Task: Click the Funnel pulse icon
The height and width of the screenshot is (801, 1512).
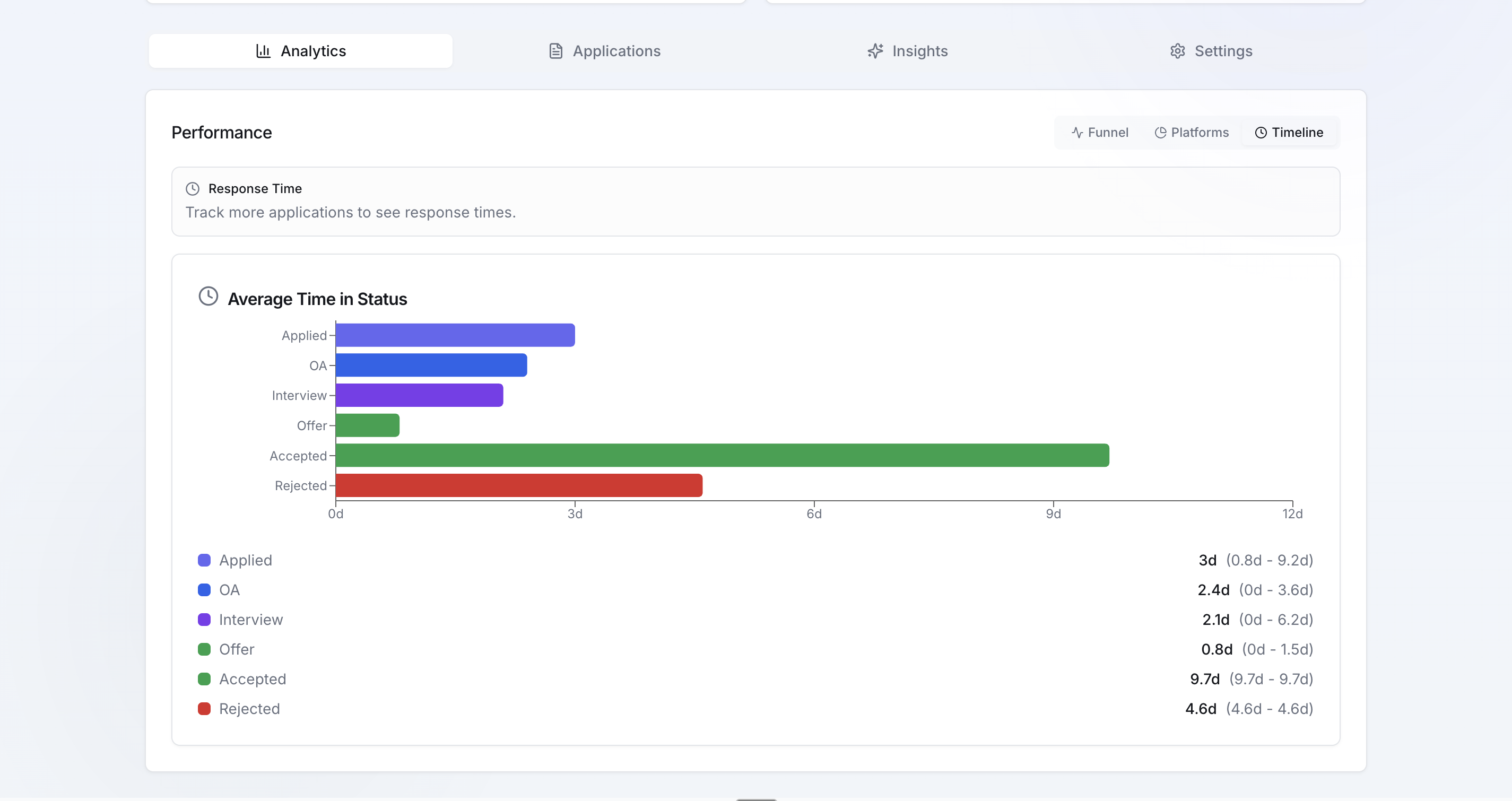Action: [x=1077, y=133]
